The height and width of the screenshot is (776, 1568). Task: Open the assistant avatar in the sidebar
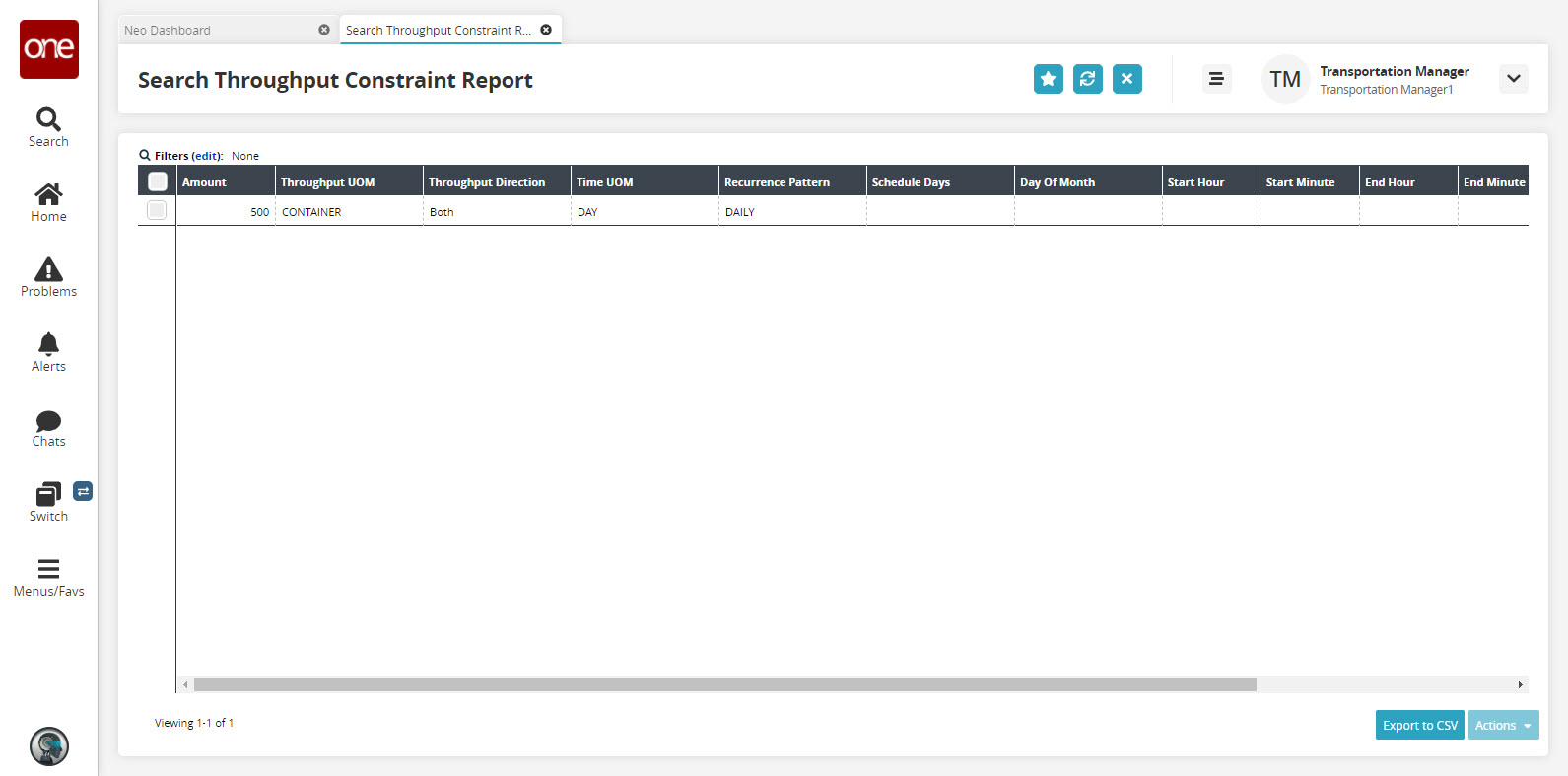(x=49, y=746)
